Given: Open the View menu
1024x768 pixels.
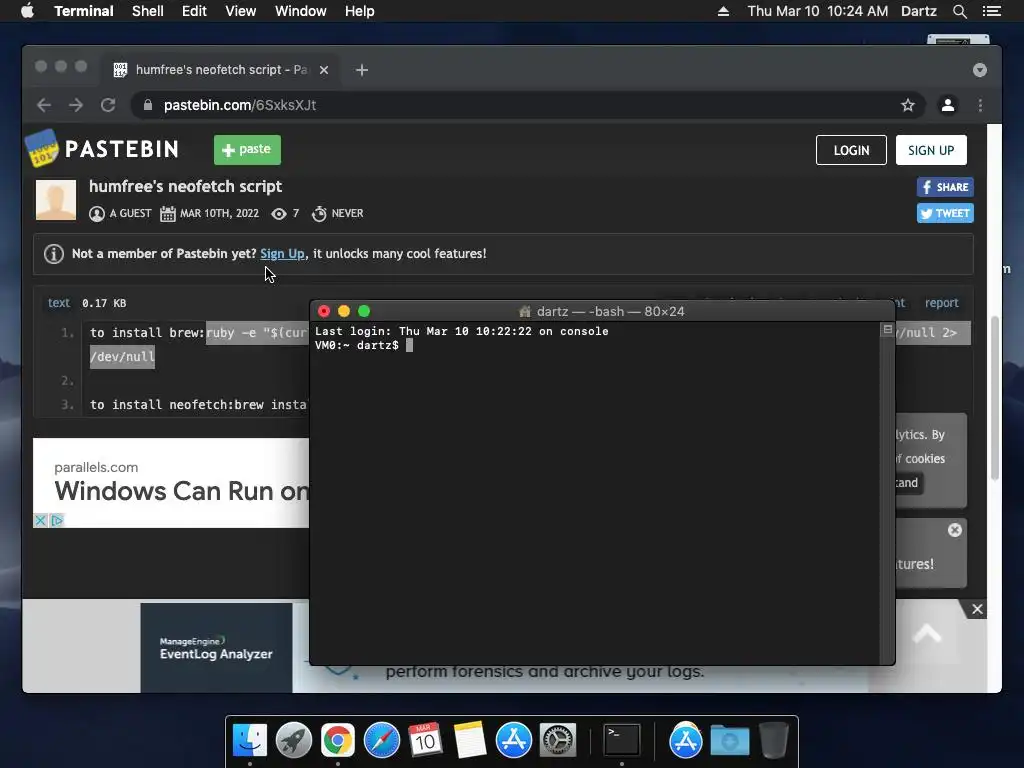Looking at the screenshot, I should coord(240,11).
